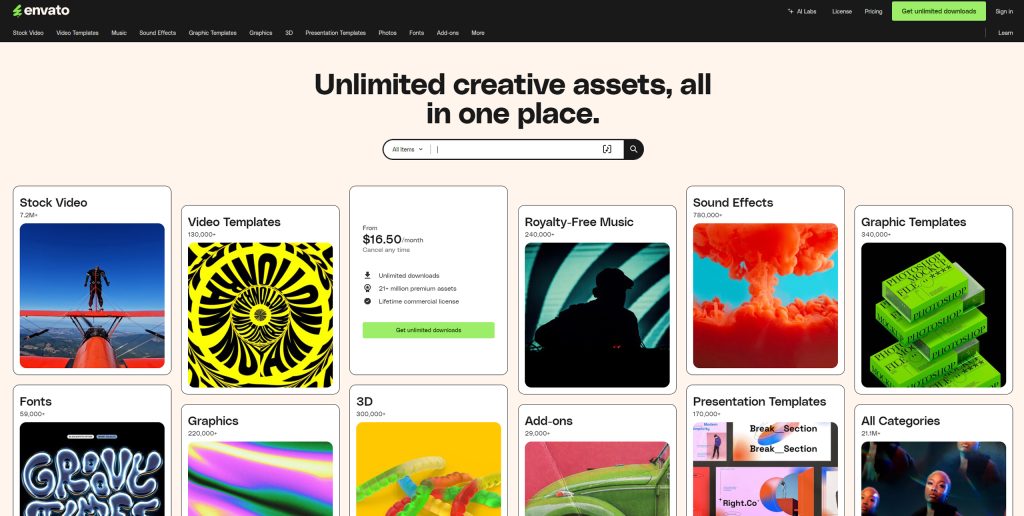
Task: Open the Fonts menu item
Action: [417, 33]
